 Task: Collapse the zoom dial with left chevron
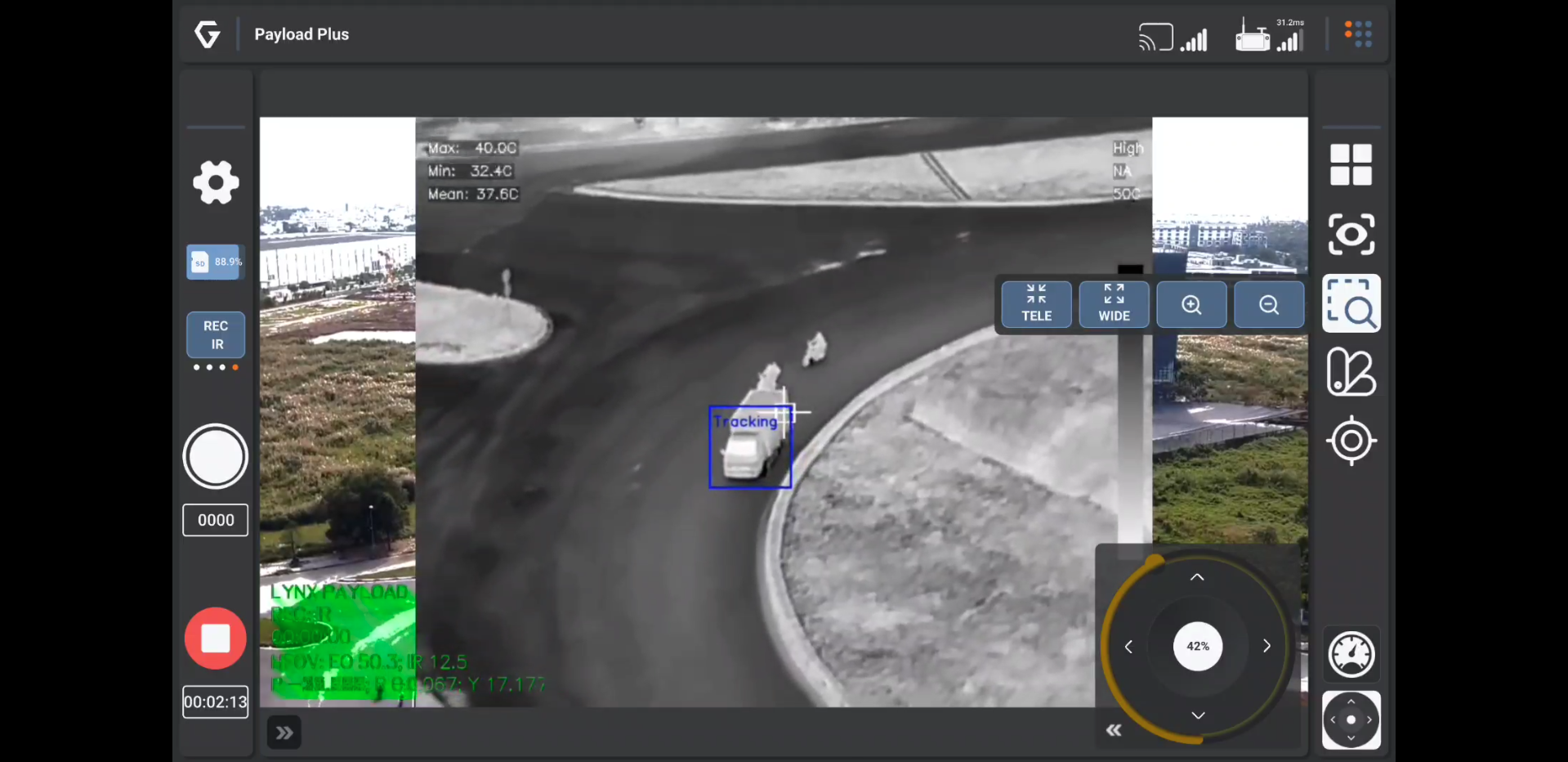tap(1114, 730)
